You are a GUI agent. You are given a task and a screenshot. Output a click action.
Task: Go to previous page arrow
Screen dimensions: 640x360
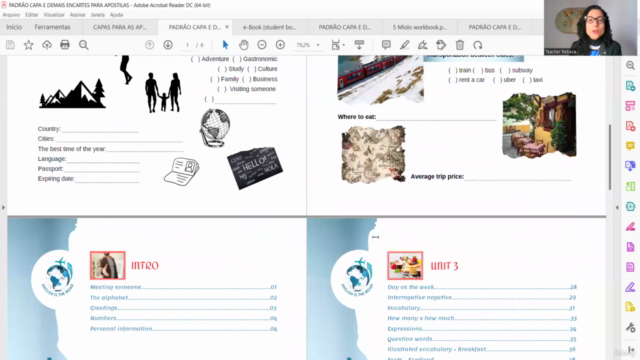149,45
